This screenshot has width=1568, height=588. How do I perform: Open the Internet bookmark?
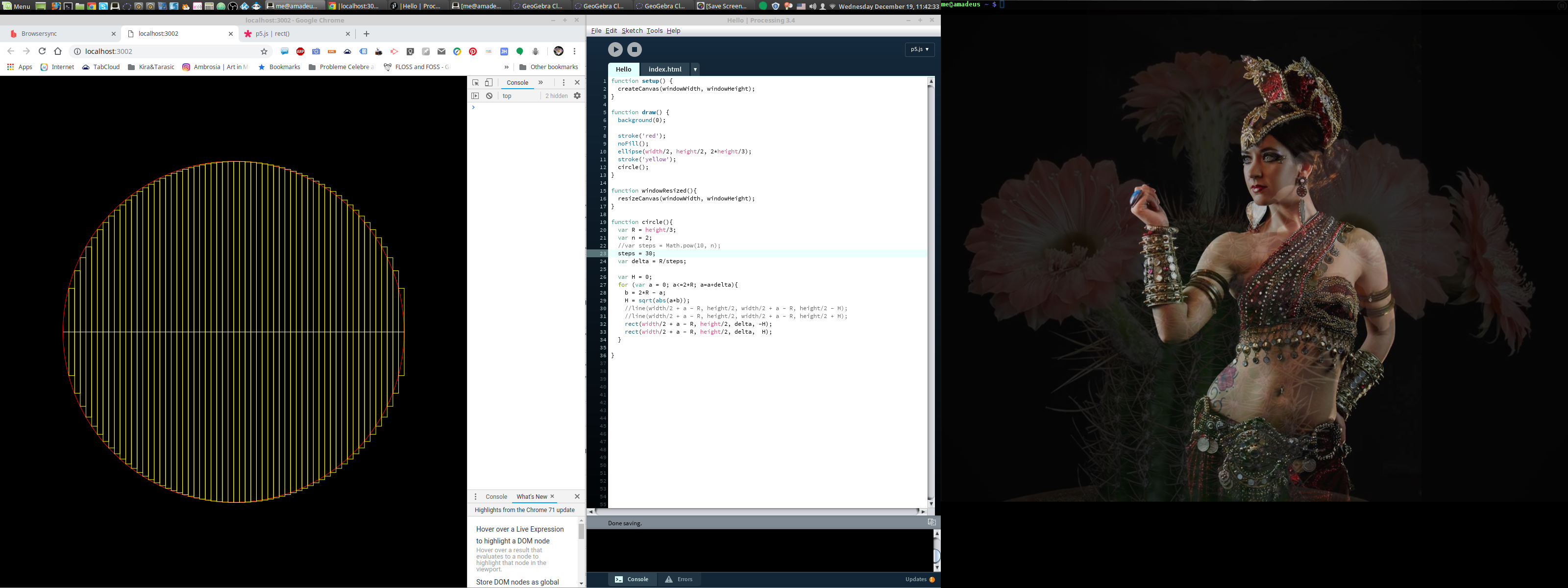click(57, 67)
